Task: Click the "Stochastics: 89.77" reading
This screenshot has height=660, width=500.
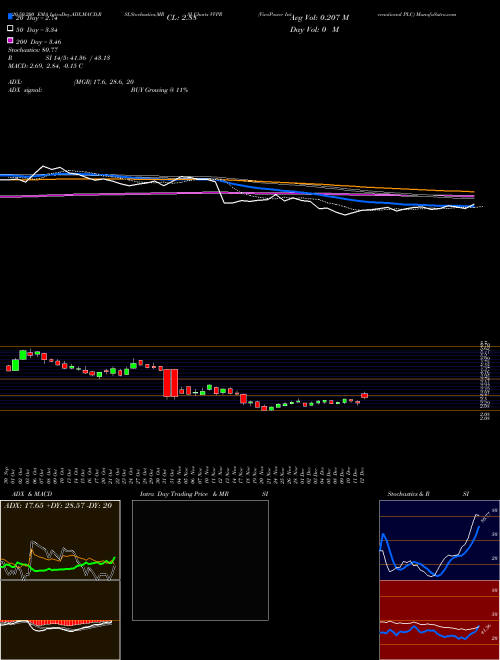Action: pos(33,50)
